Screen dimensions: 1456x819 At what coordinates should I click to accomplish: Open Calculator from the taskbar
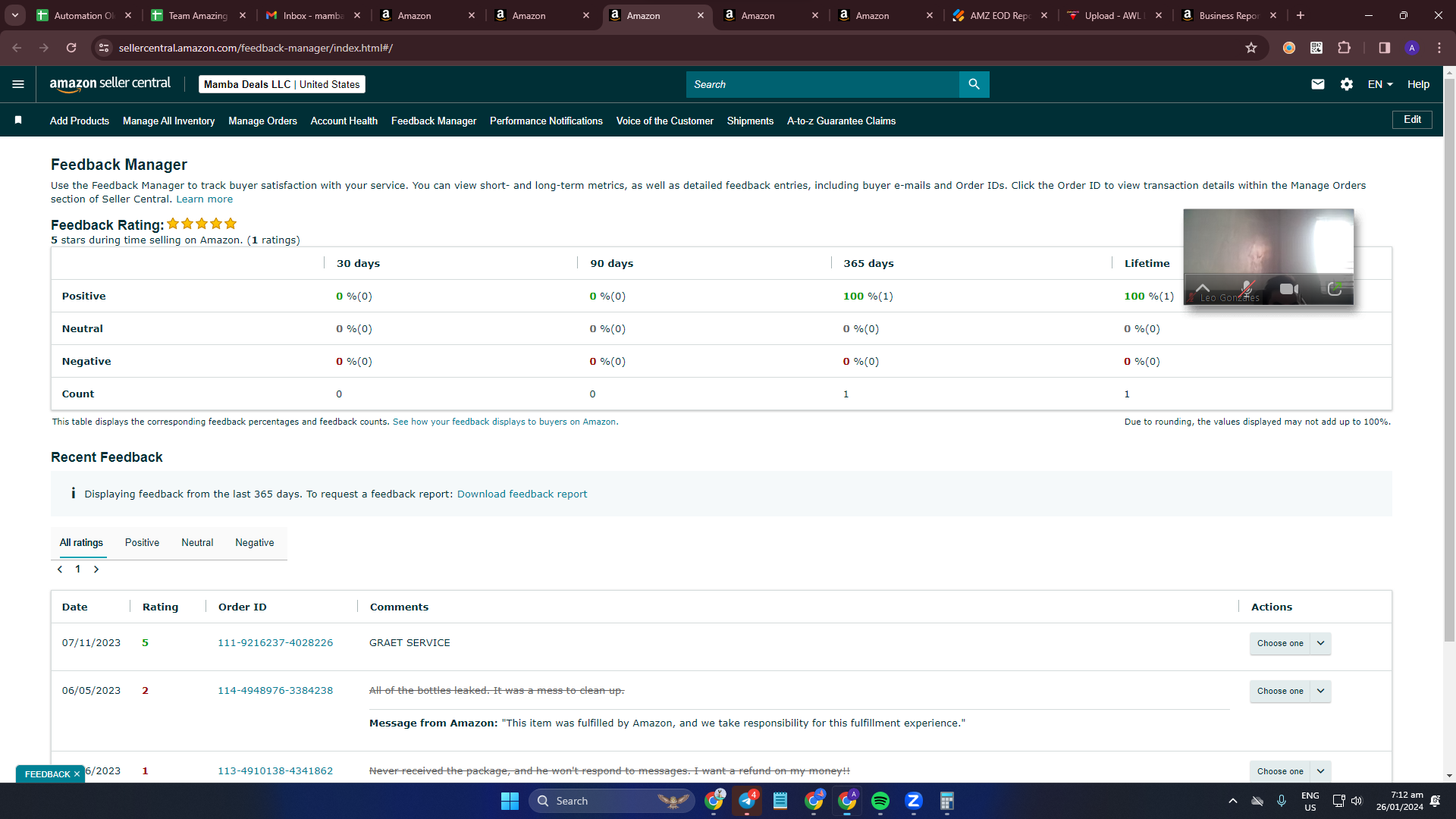point(947,801)
